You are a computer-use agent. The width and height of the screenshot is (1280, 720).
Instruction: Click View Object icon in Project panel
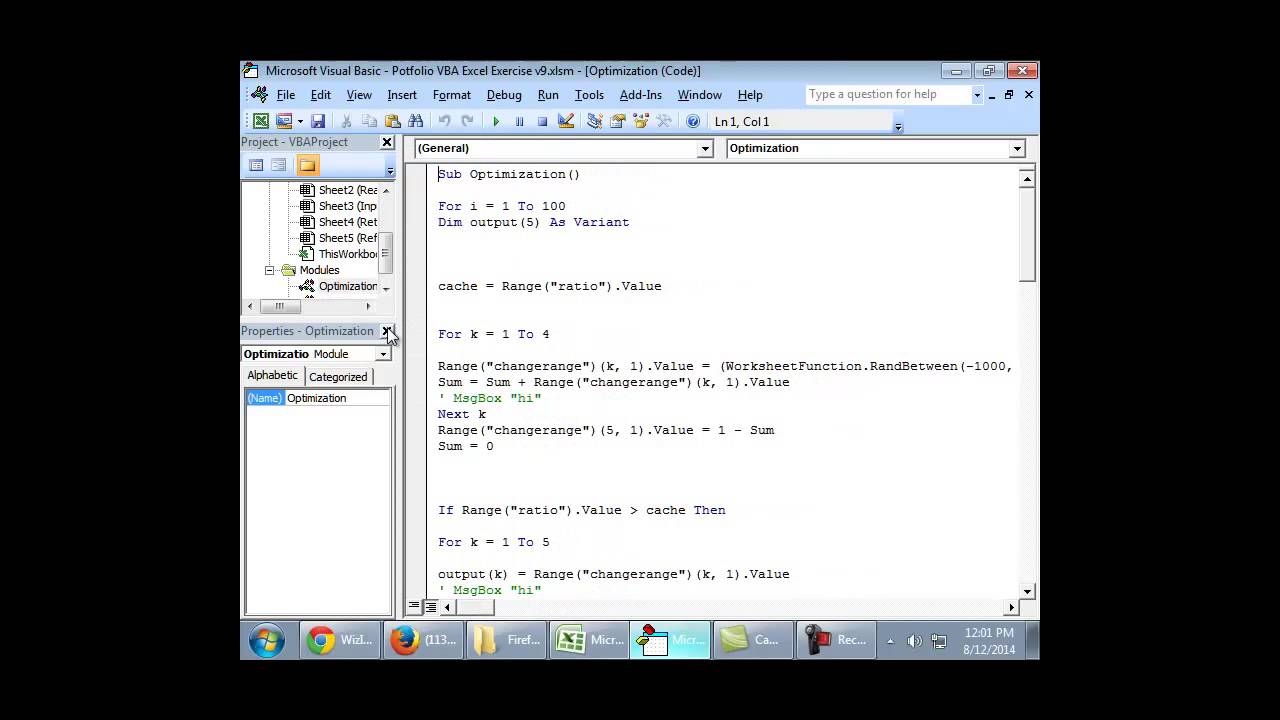point(279,165)
